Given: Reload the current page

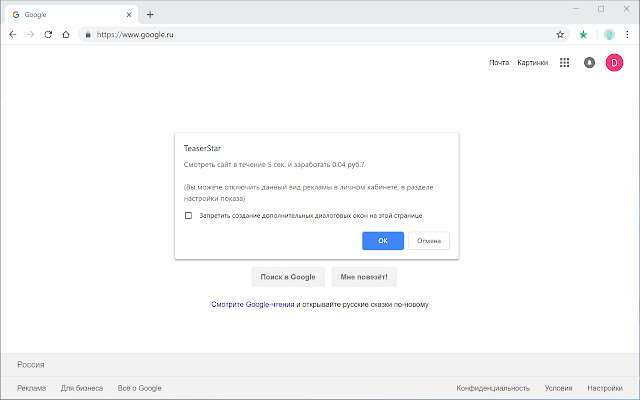Looking at the screenshot, I should (48, 33).
